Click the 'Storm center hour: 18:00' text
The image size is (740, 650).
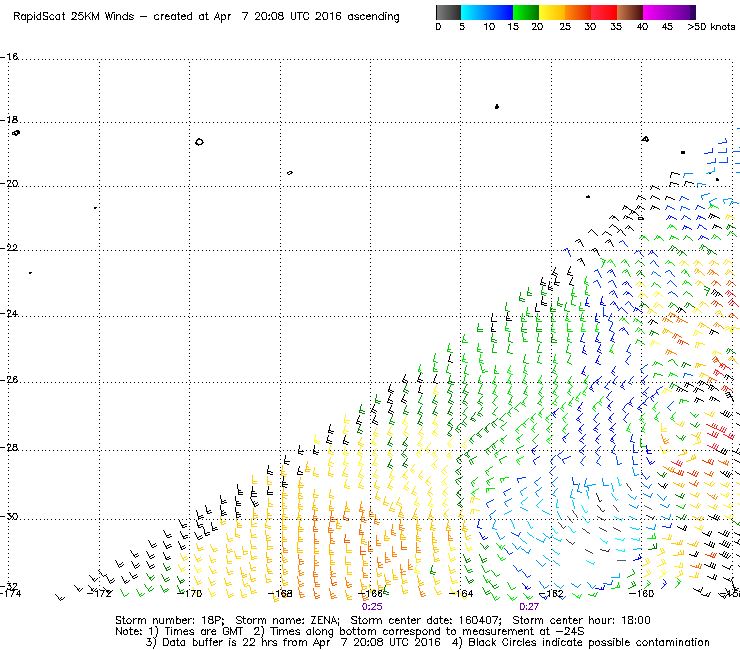pyautogui.click(x=581, y=620)
